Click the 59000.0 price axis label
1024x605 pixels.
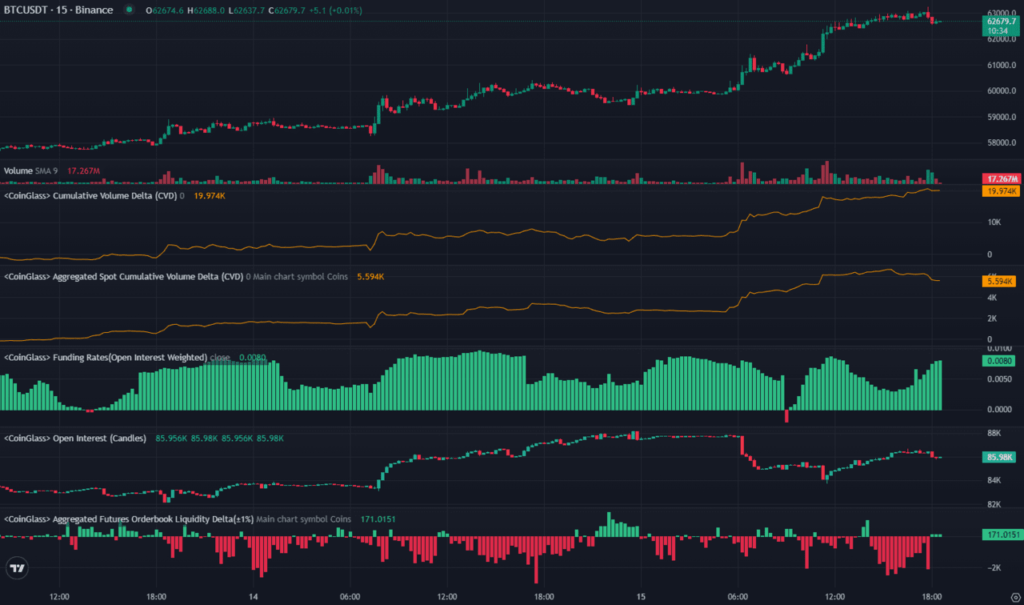pos(1001,117)
